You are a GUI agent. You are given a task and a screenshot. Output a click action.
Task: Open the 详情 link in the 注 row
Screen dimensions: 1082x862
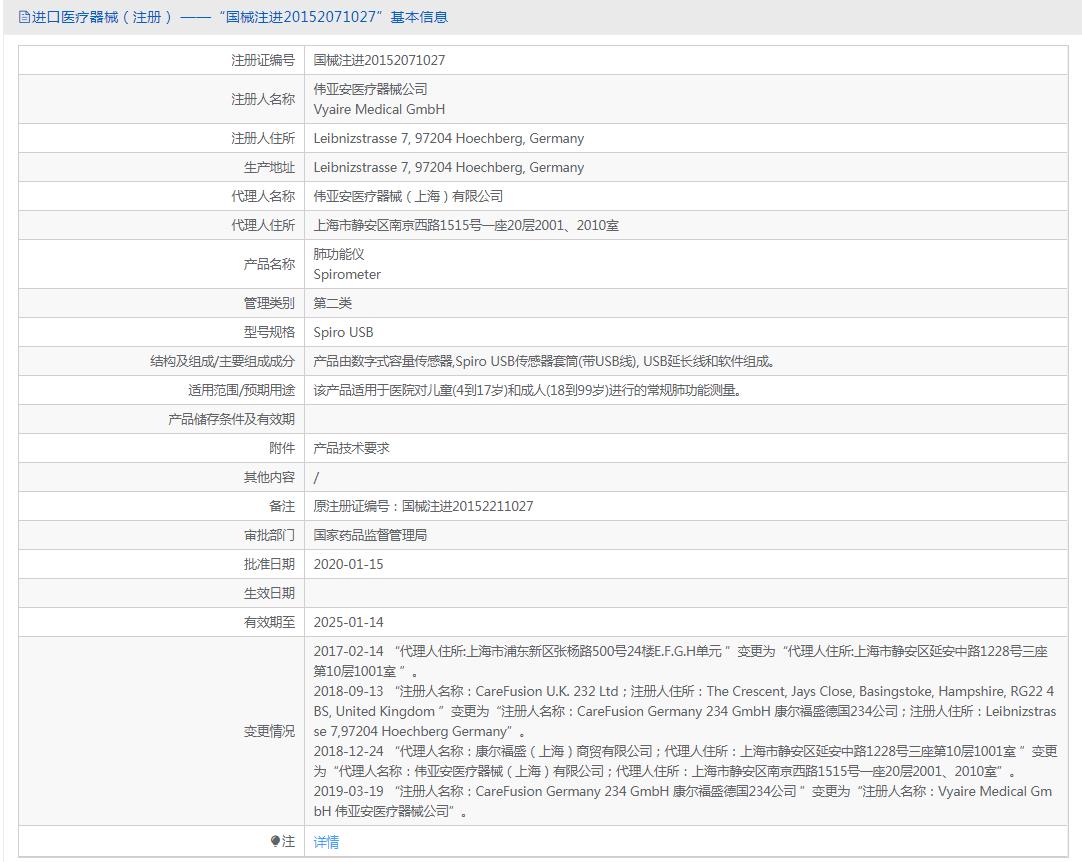[326, 841]
